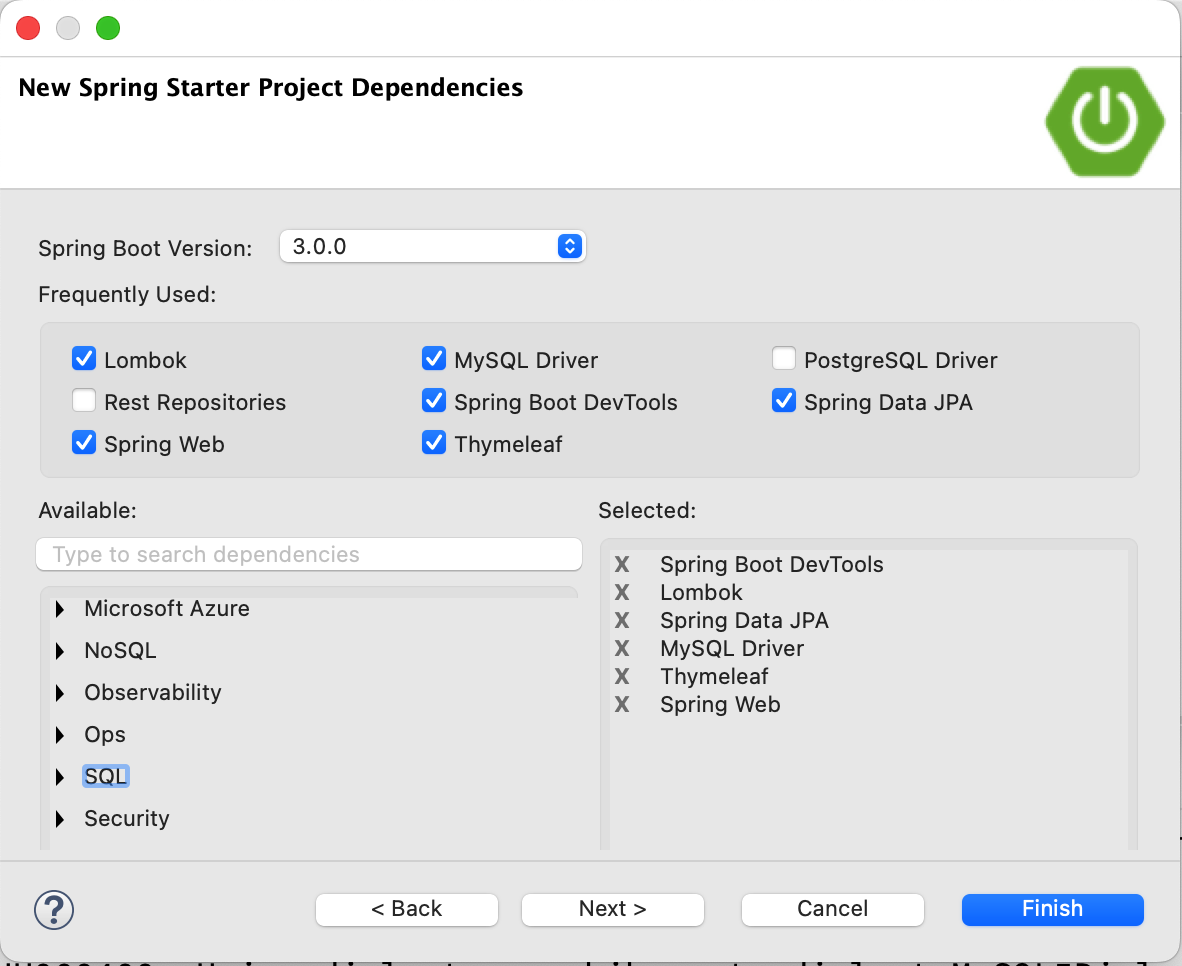The image size is (1182, 966).
Task: Click the X next to Thymeleaf
Action: 622,677
